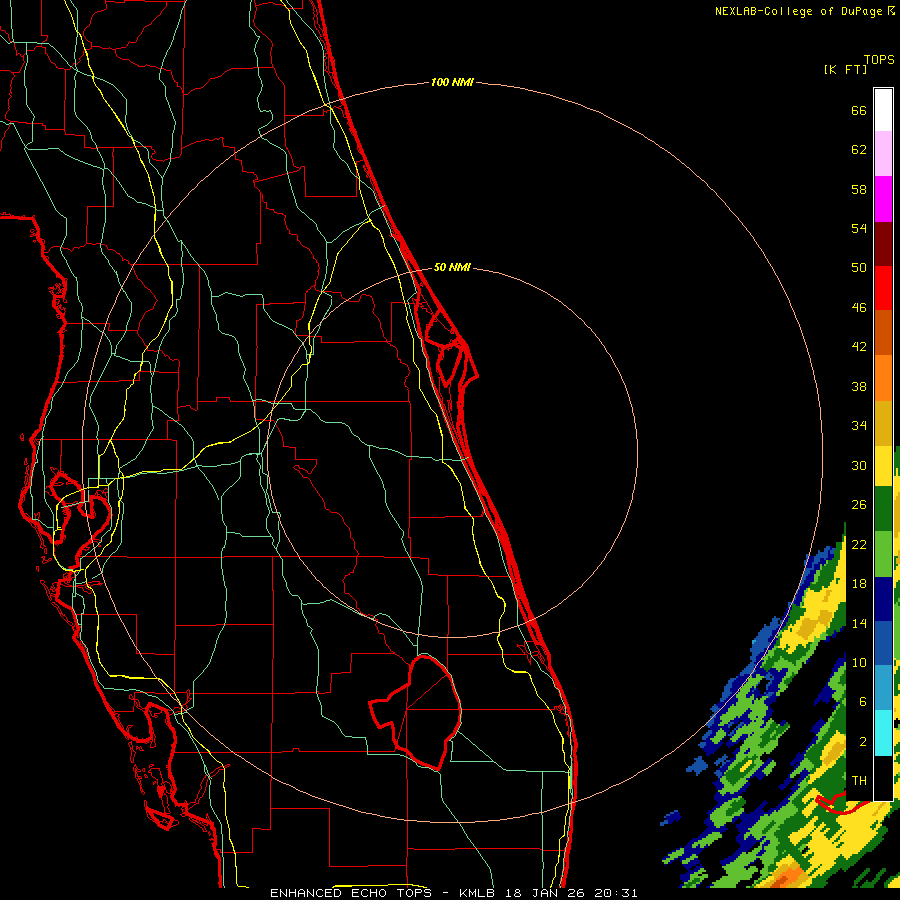Screen dimensions: 900x900
Task: Select the light pink legend swatch
Action: [x=883, y=154]
